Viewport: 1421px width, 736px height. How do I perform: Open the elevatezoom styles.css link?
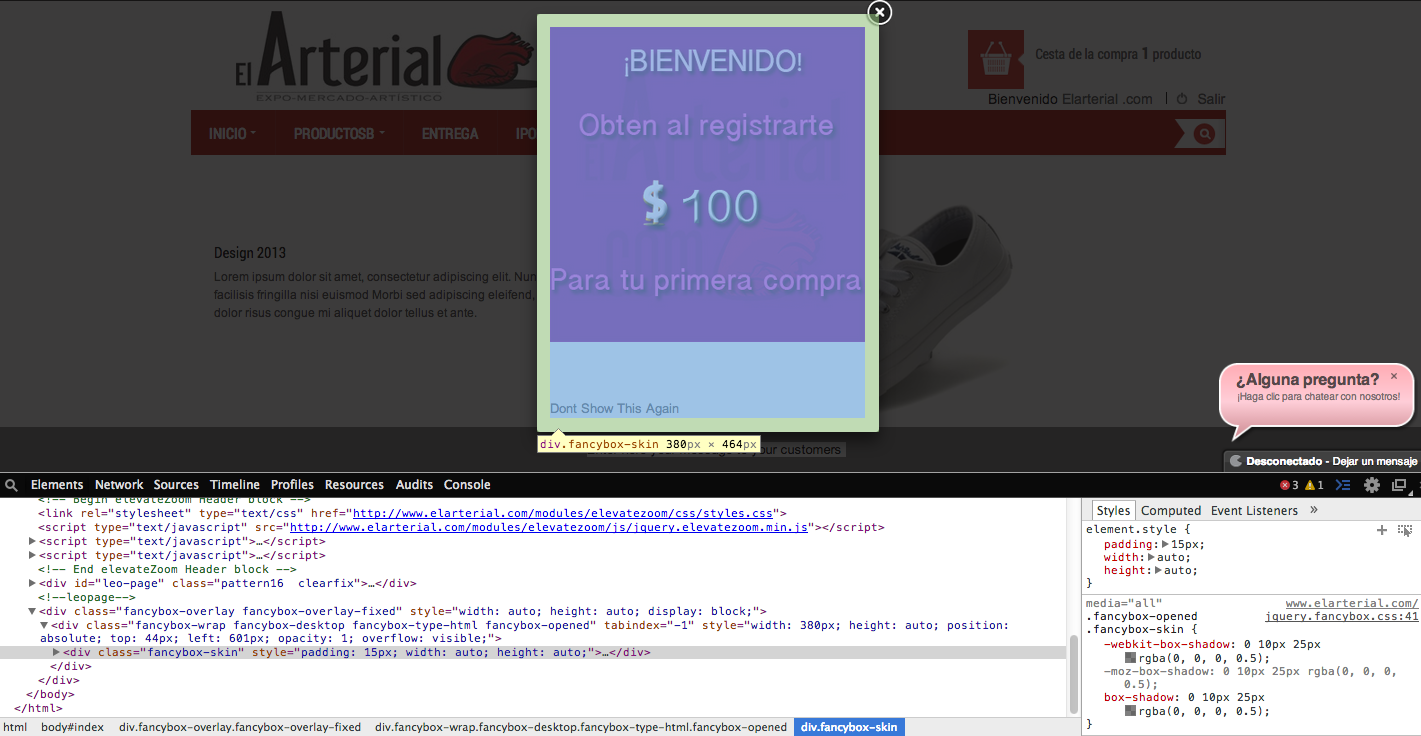[564, 513]
